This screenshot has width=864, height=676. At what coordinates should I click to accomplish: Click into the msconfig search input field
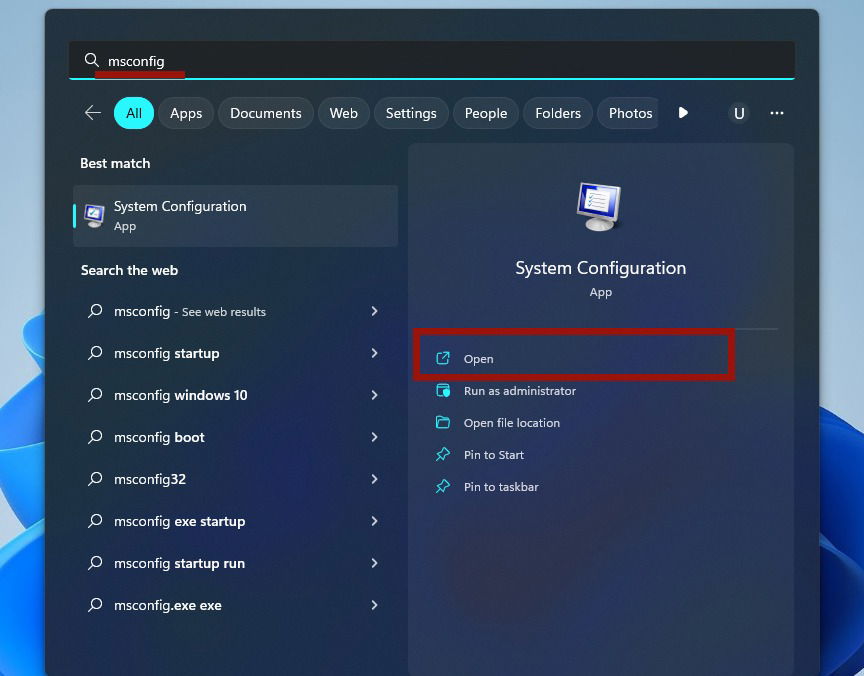click(x=432, y=60)
